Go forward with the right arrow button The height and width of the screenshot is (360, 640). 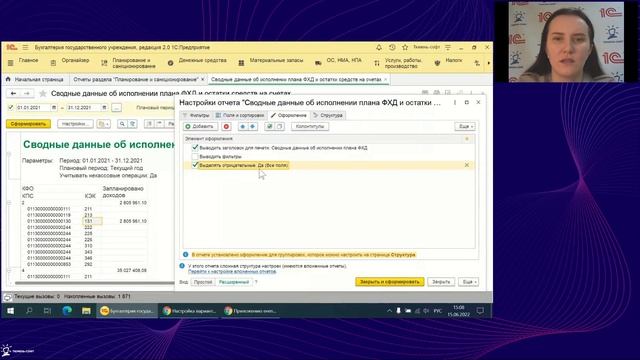pyautogui.click(x=27, y=93)
